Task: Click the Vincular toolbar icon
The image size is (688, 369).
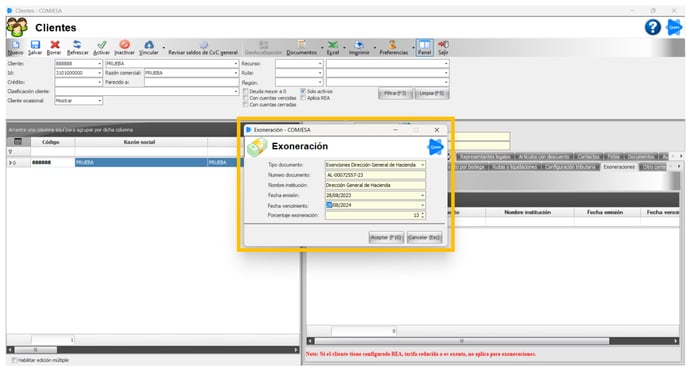Action: [x=149, y=47]
